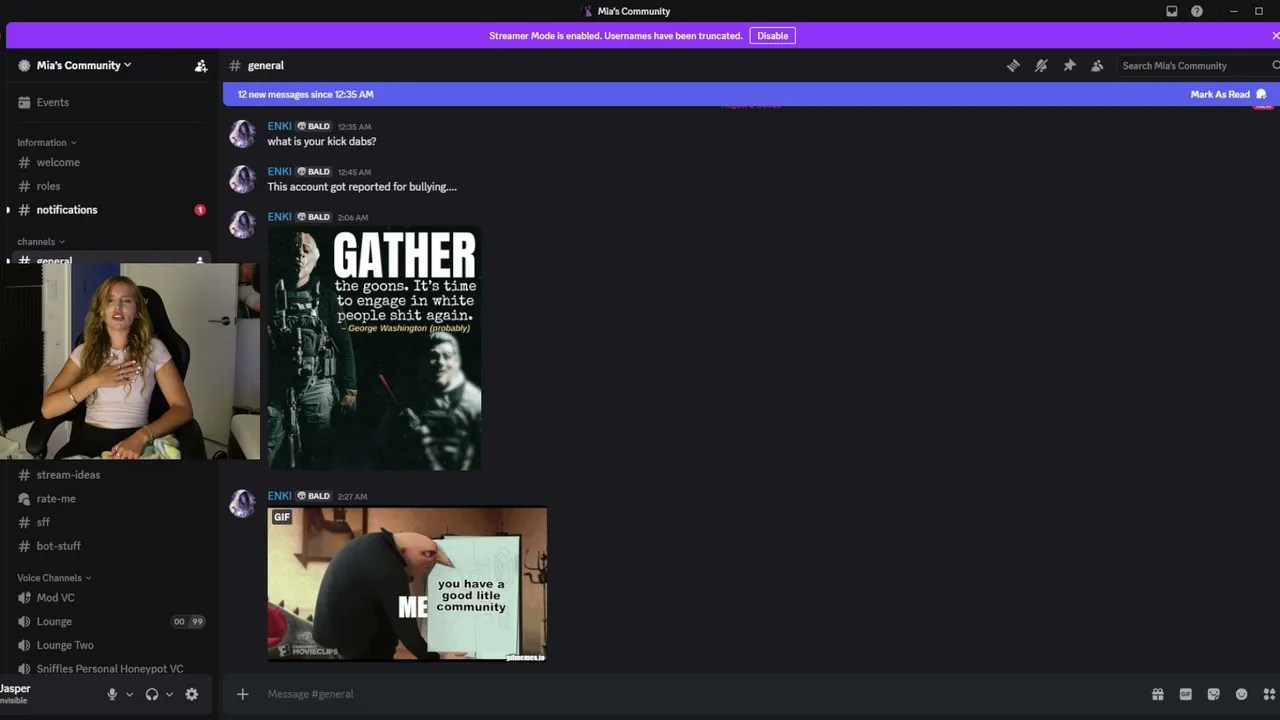
Task: Click the BALD tag on 2:27 AM message
Action: (x=314, y=496)
